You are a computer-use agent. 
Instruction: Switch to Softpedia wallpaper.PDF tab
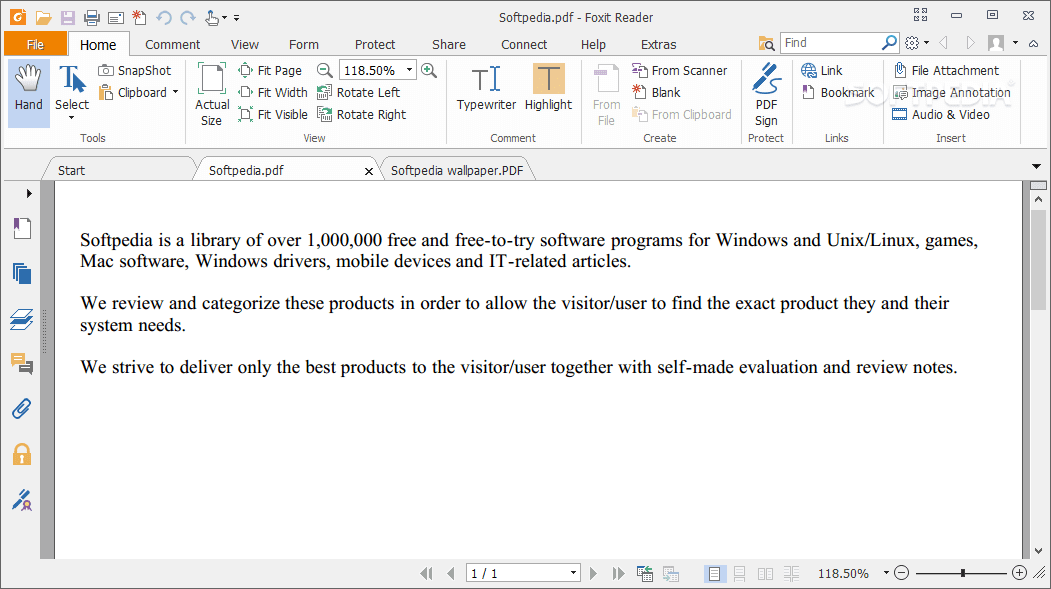coord(457,170)
